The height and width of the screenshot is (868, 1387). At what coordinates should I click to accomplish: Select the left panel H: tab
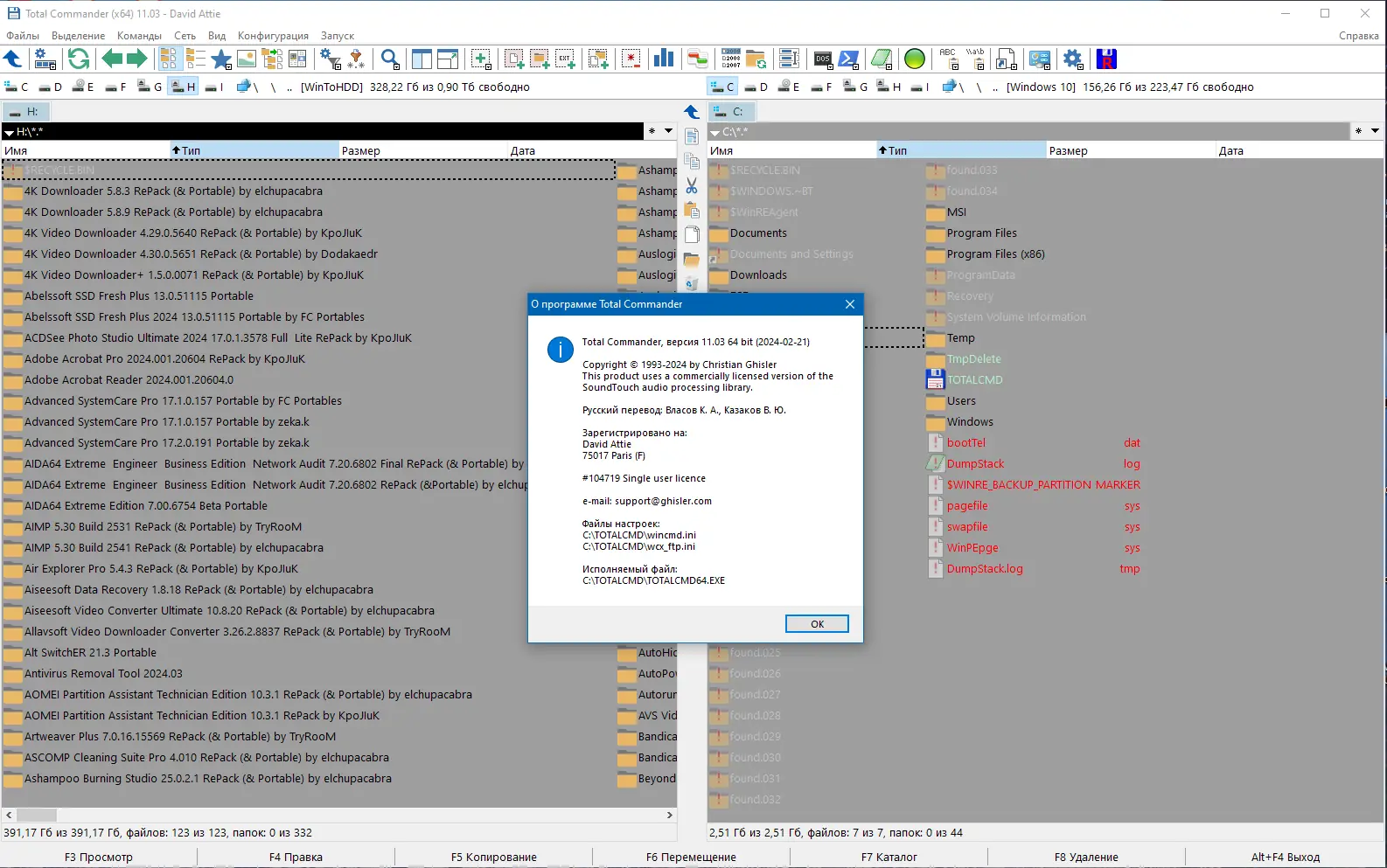pyautogui.click(x=26, y=112)
